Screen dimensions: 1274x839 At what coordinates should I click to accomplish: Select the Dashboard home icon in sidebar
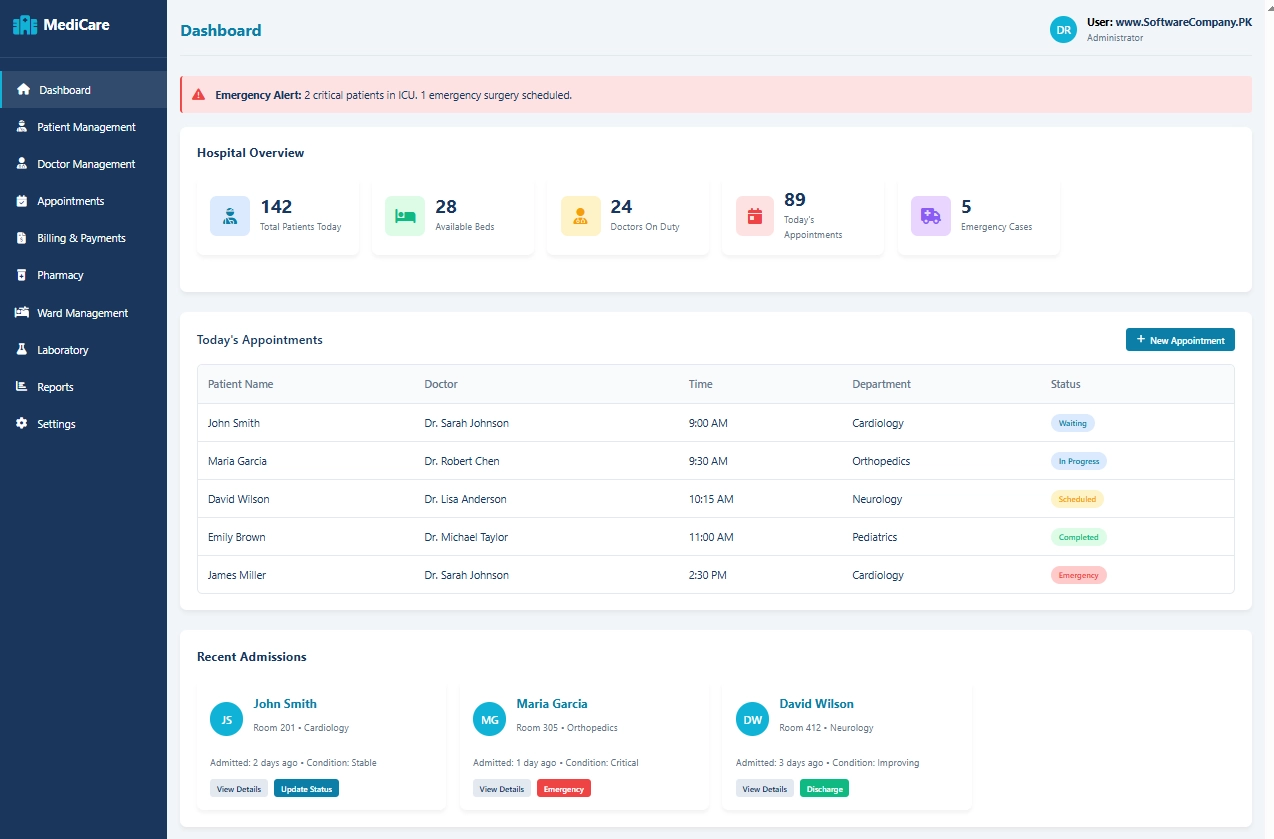coord(21,88)
